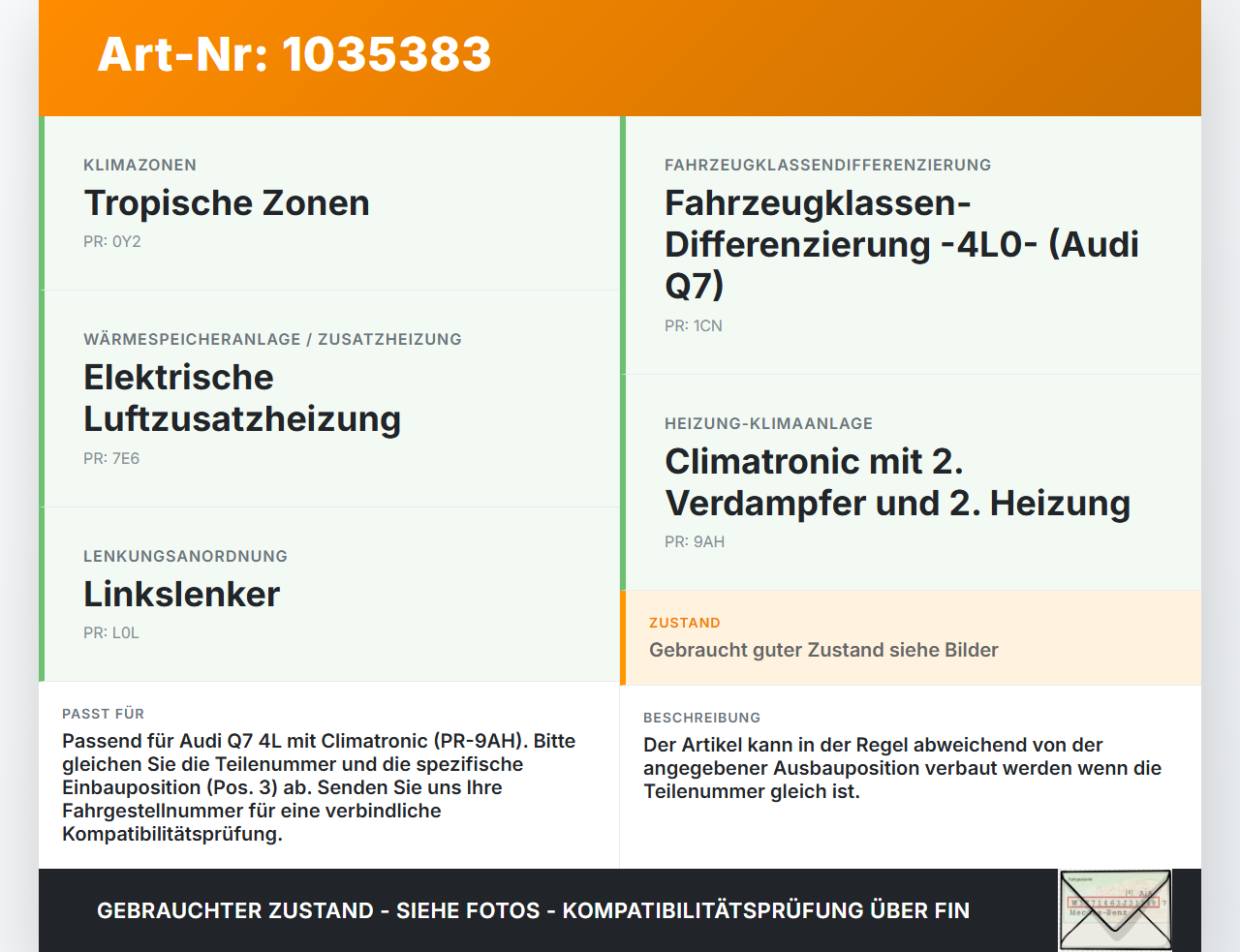The height and width of the screenshot is (952, 1240).
Task: Click the Heizung-Klimaanlage category label
Action: point(768,423)
